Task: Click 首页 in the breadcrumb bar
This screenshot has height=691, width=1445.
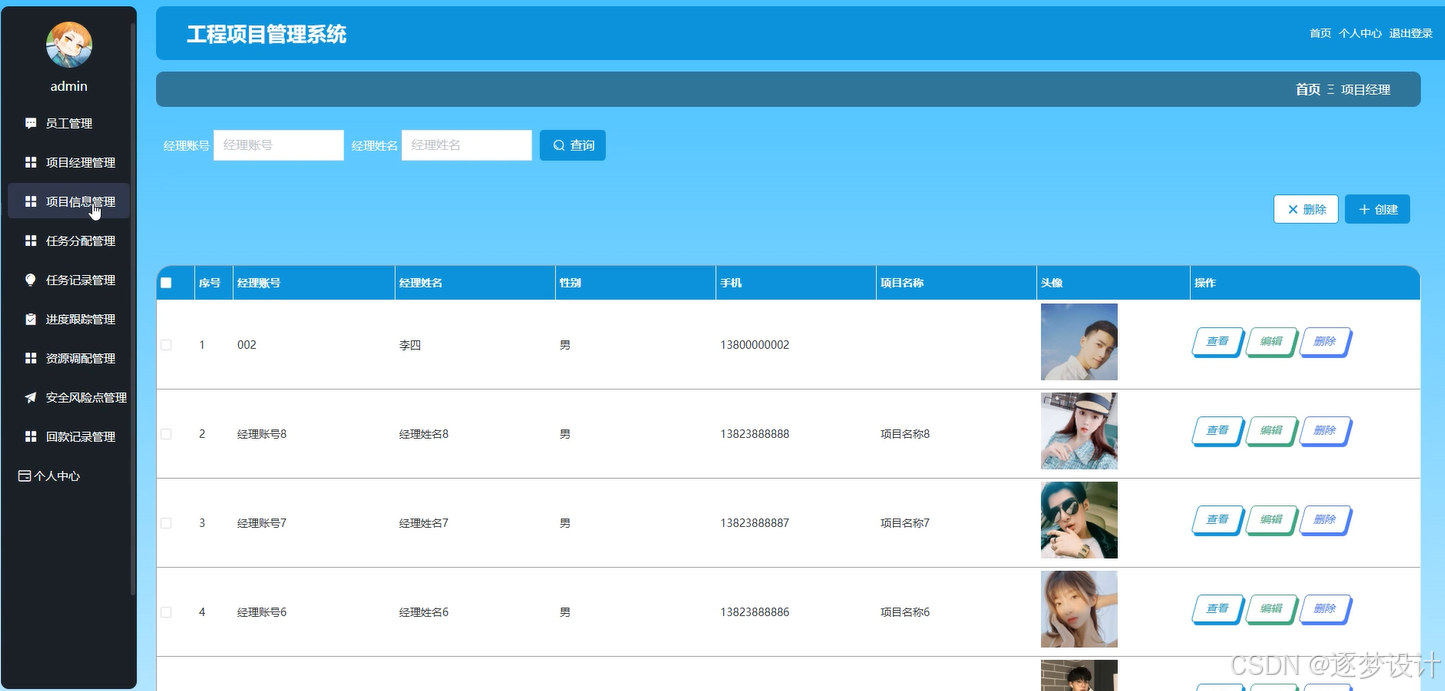Action: tap(1308, 89)
